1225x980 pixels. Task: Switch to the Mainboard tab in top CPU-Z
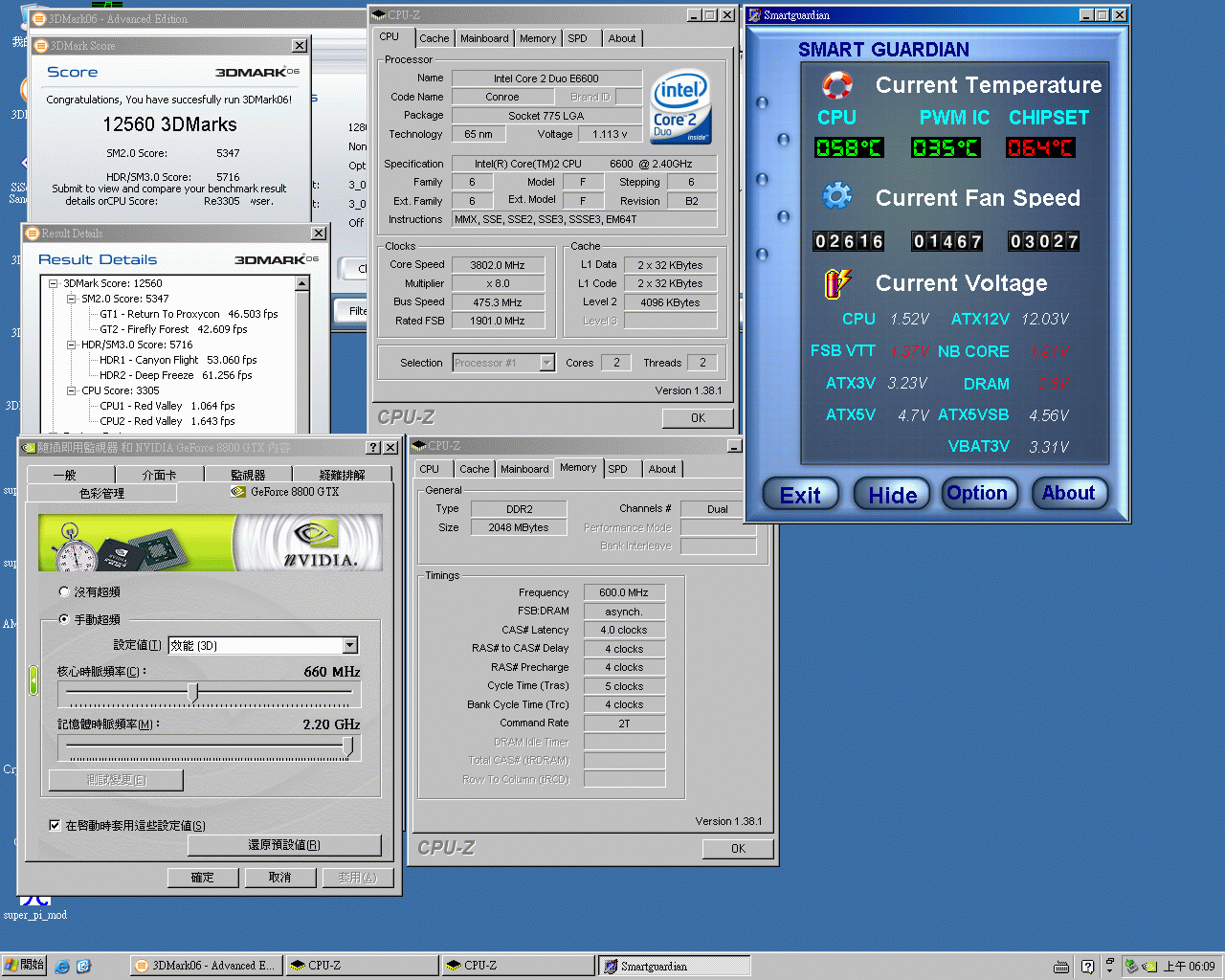pos(484,38)
